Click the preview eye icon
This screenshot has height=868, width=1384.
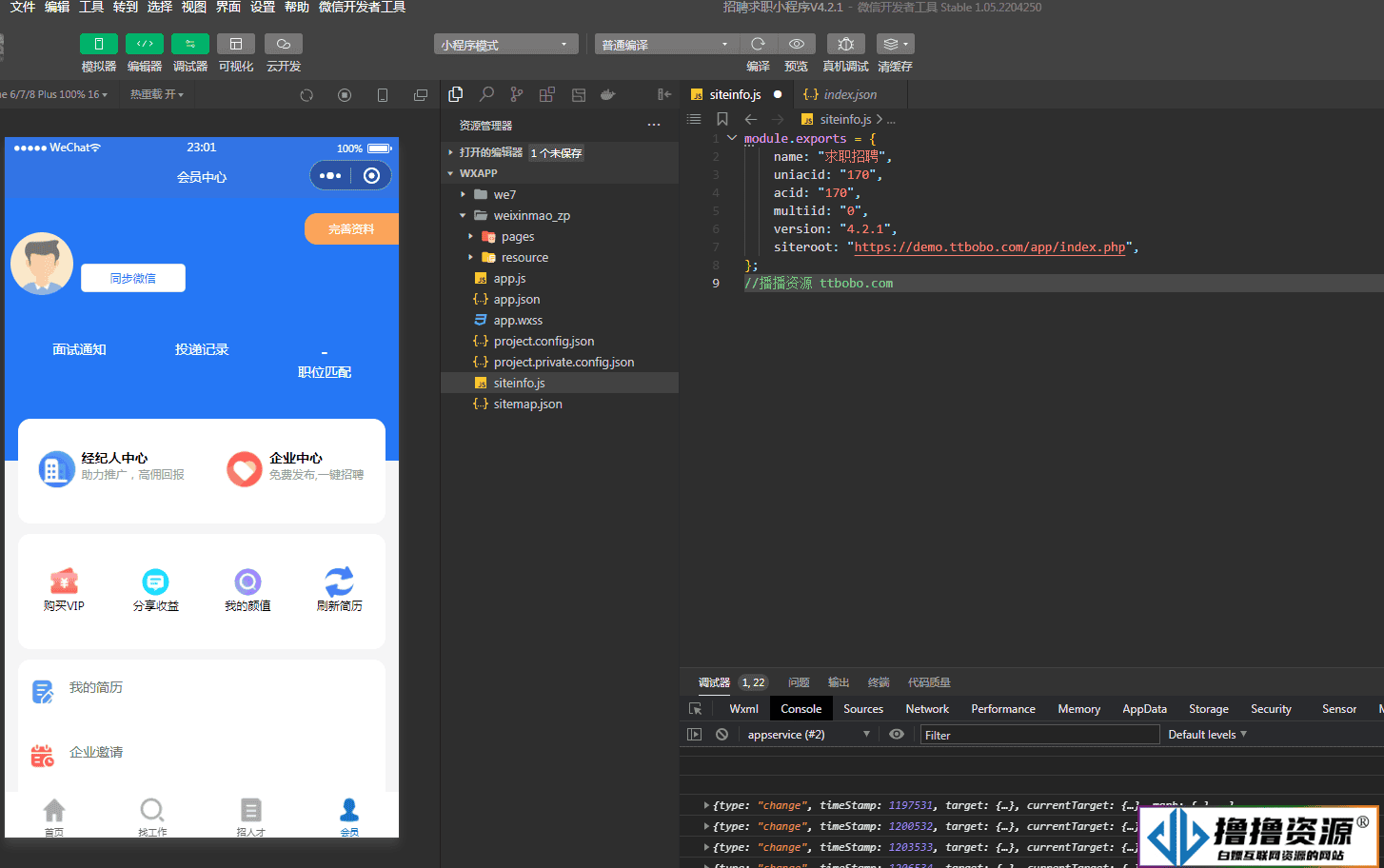click(797, 44)
